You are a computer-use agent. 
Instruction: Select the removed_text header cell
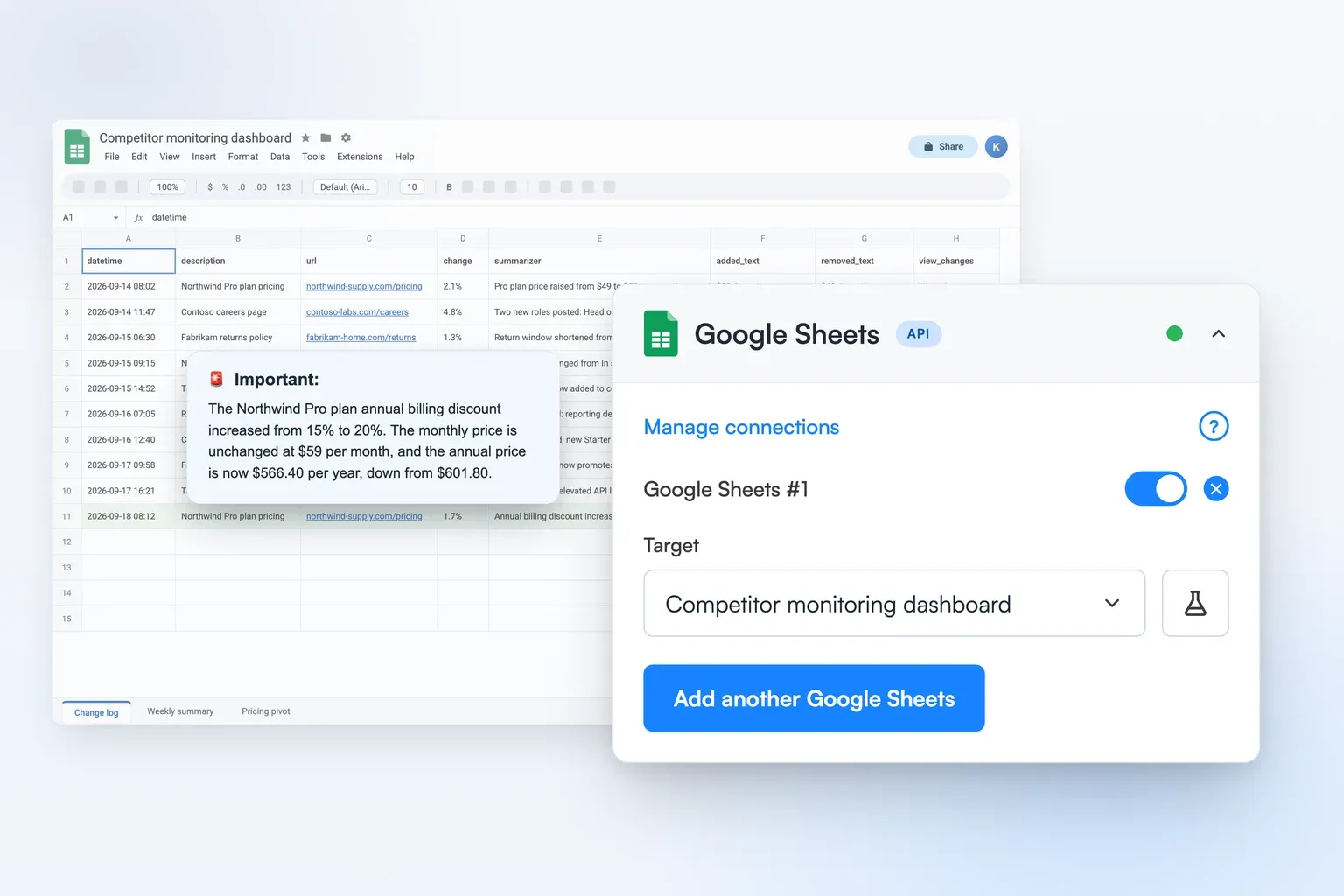pos(864,261)
